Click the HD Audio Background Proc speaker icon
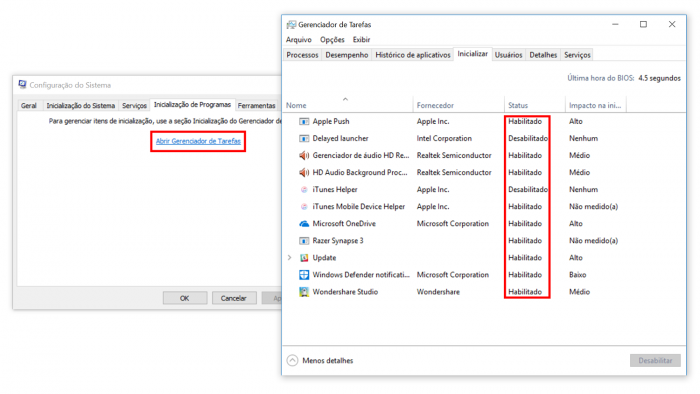This screenshot has height=394, width=700. [304, 172]
